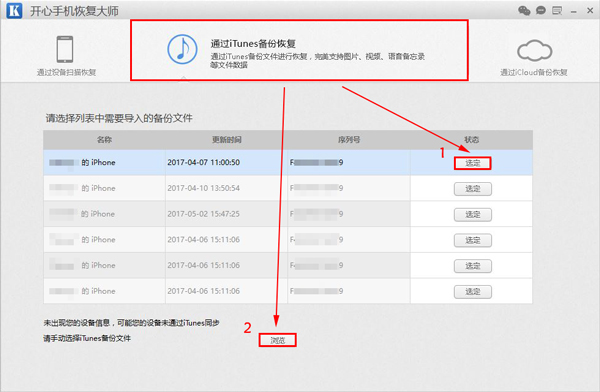Click the 请手动选择iTunes备份文件 text

(x=87, y=338)
